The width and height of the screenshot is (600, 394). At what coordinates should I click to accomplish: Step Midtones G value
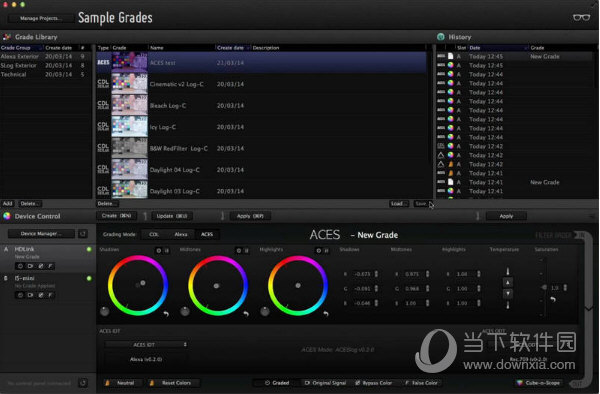[427, 288]
